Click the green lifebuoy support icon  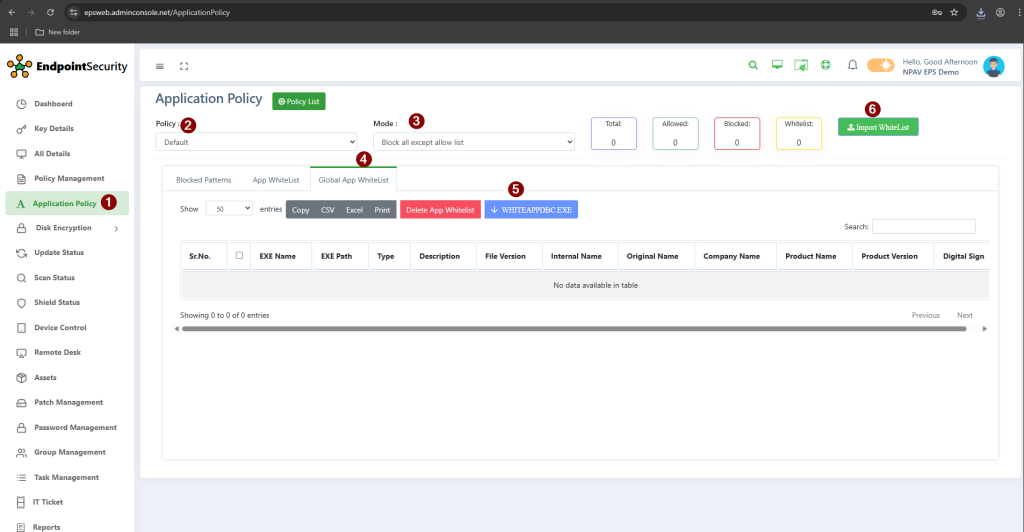click(826, 66)
